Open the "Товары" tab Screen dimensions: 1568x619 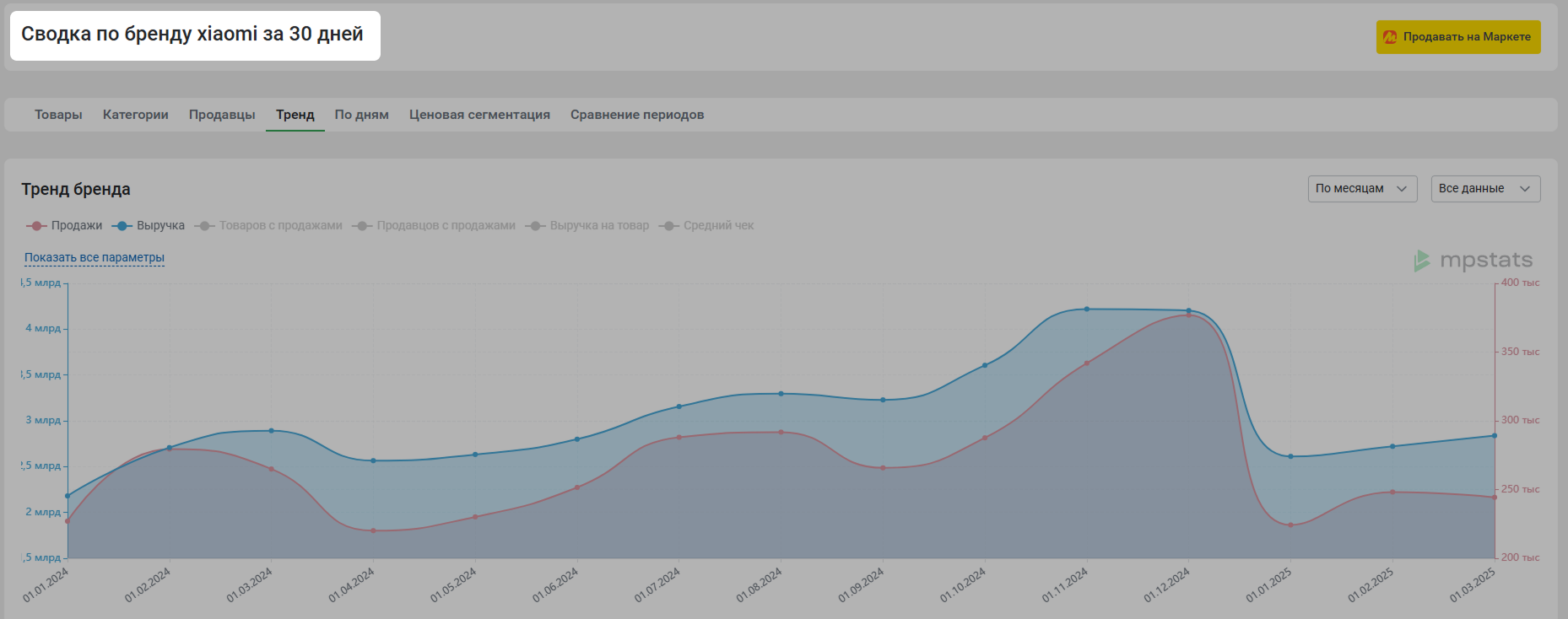pos(58,115)
